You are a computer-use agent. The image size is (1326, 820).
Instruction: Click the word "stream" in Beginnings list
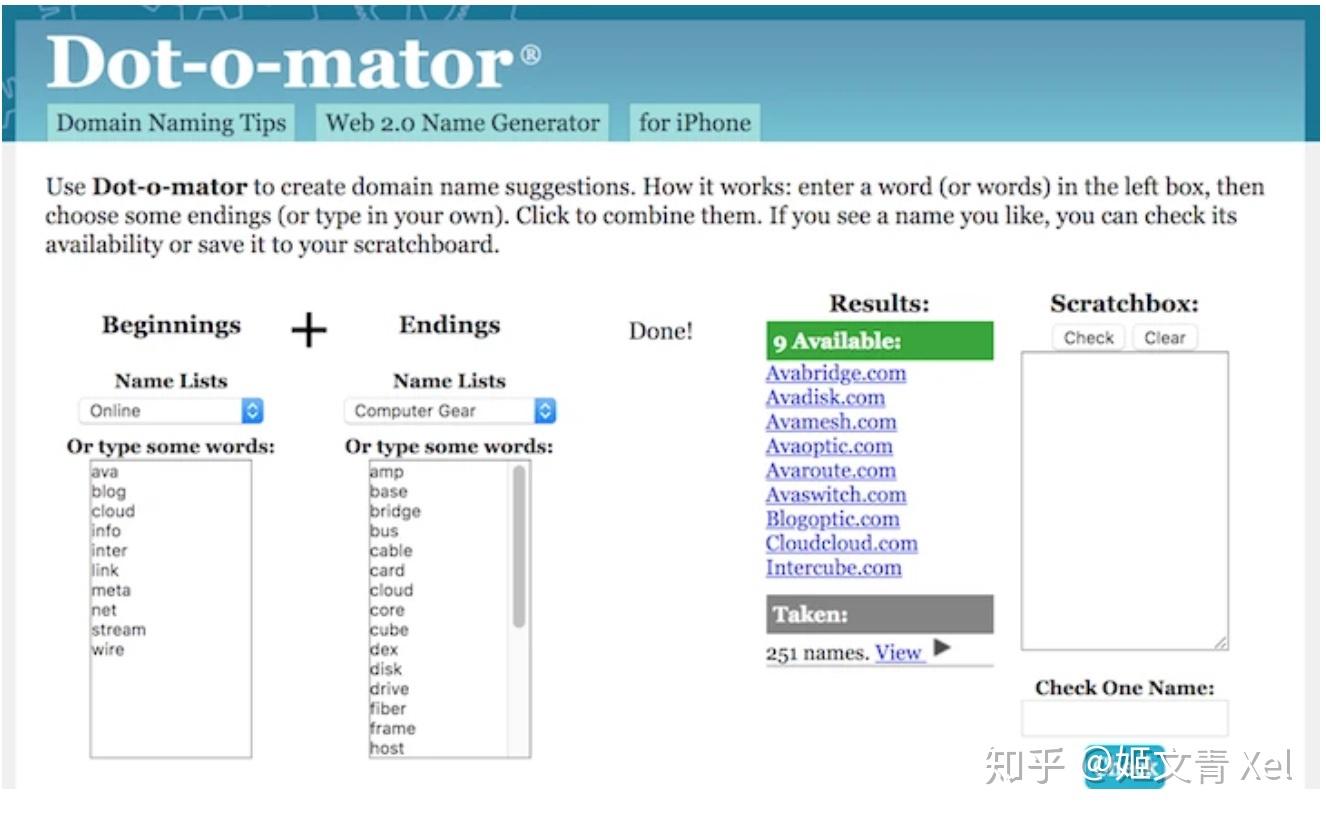pos(118,630)
